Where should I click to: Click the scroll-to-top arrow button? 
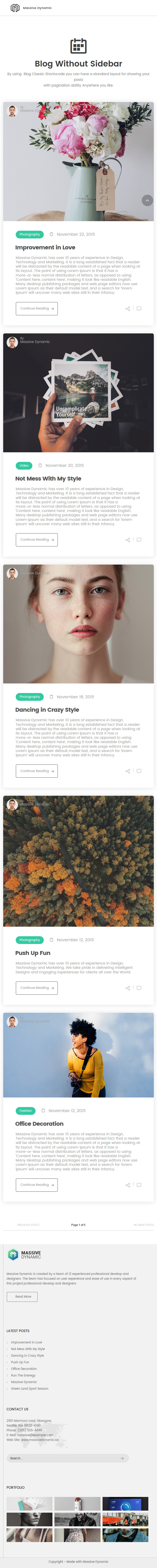[x=147, y=200]
